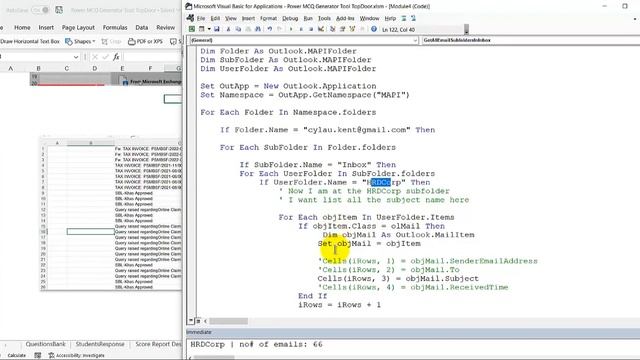Viewport: 640px width, 360px height.
Task: Click the formula bar Cancel X icon
Action: pos(95,57)
